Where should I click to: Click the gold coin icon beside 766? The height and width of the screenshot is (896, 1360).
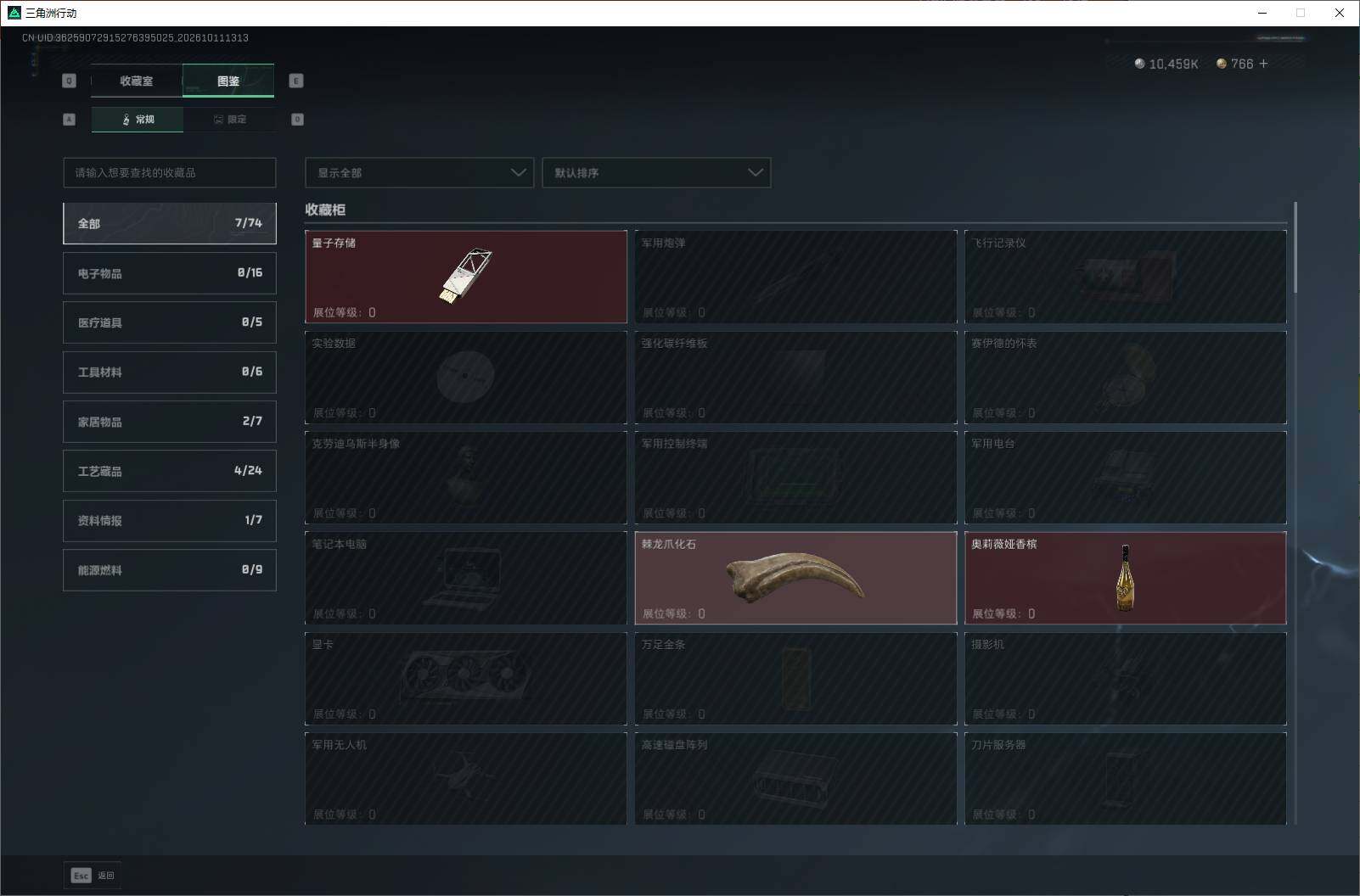pos(1222,64)
